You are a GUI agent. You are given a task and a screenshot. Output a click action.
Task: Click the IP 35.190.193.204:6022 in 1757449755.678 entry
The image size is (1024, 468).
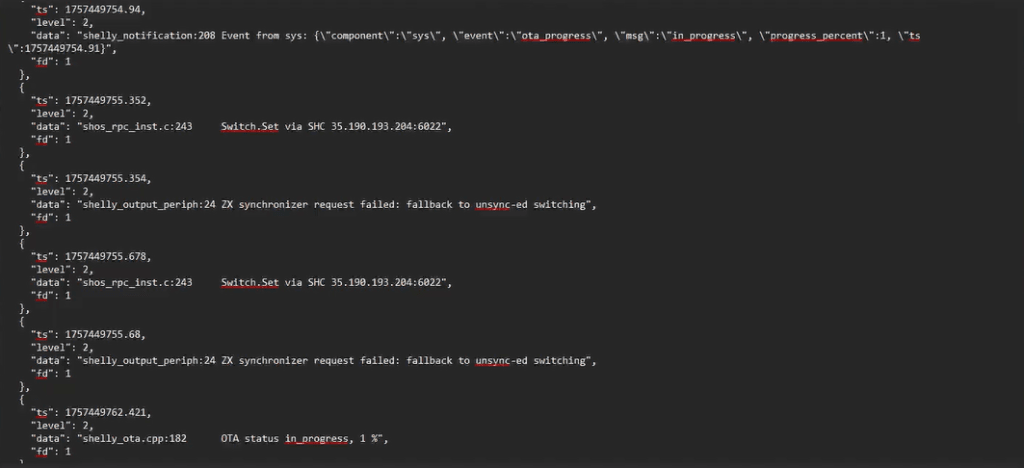pyautogui.click(x=385, y=282)
